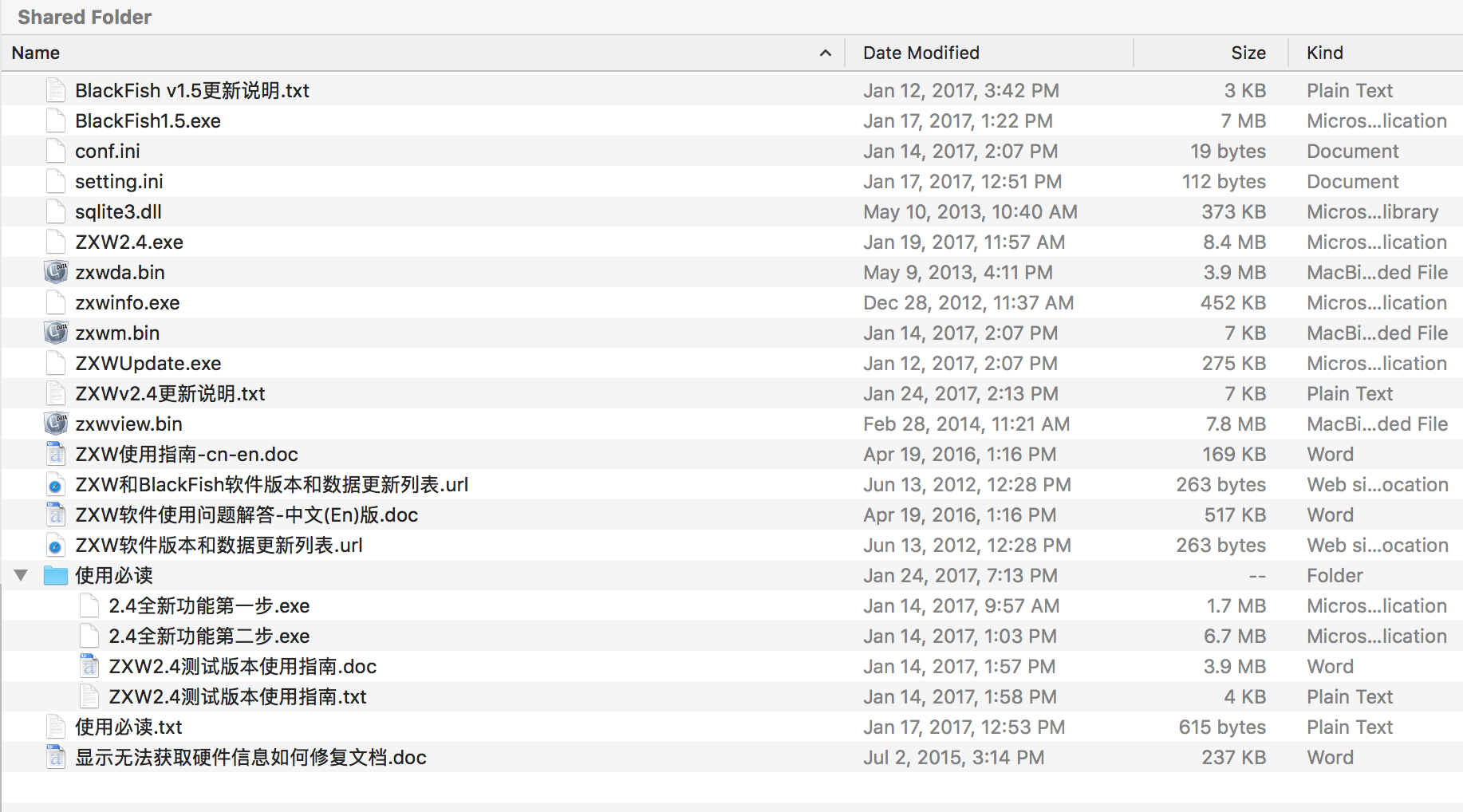Click the zxwinfo.exe file icon
The image size is (1463, 812).
[x=56, y=302]
